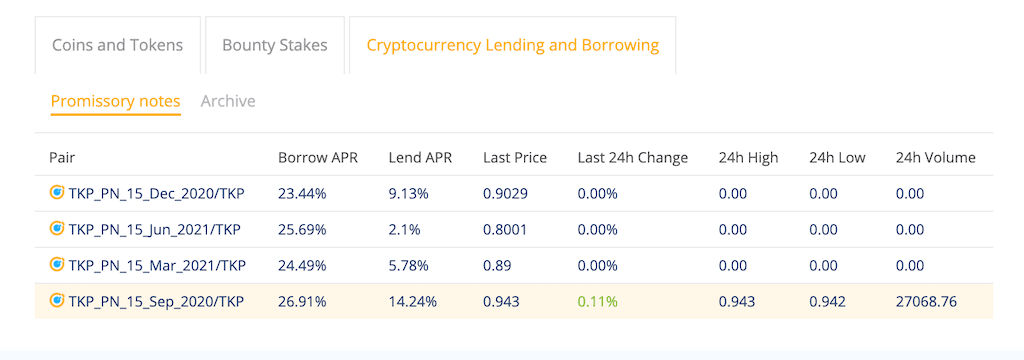Open the Bounty Stakes tab
The height and width of the screenshot is (360, 1024).
pos(275,45)
